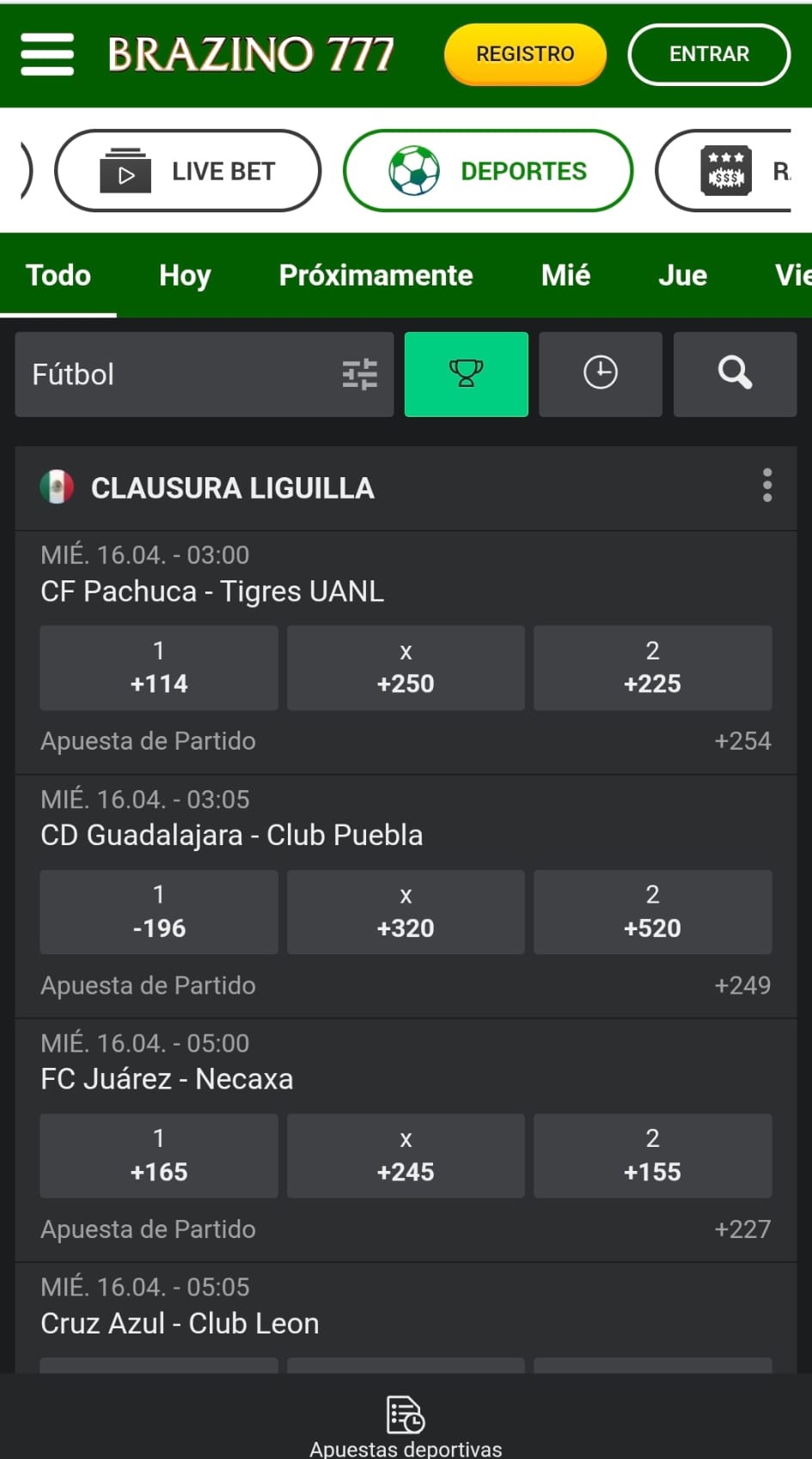
Task: Open the sliders filter icon in Fútbol
Action: 360,374
